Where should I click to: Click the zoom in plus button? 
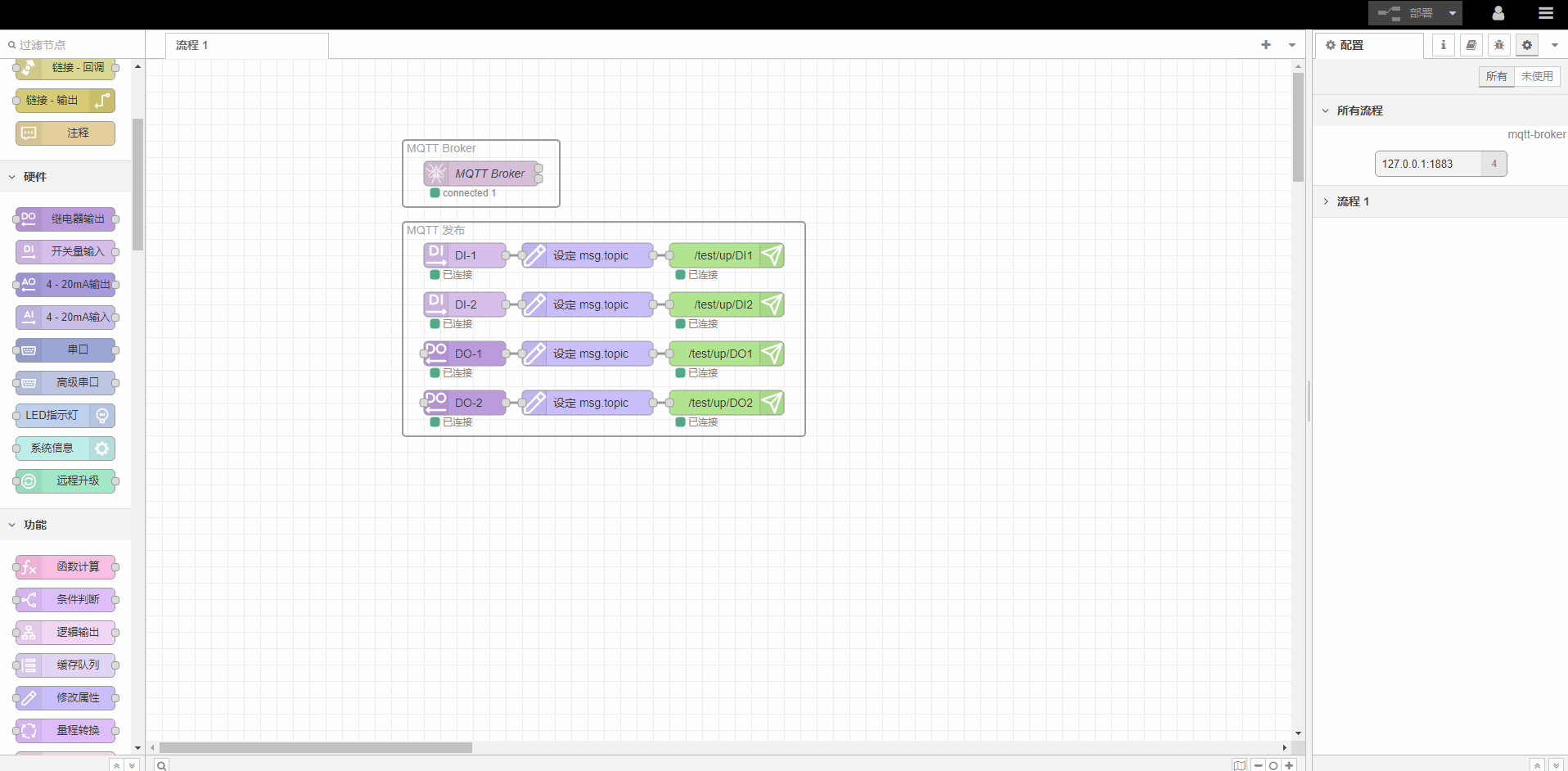click(1289, 765)
